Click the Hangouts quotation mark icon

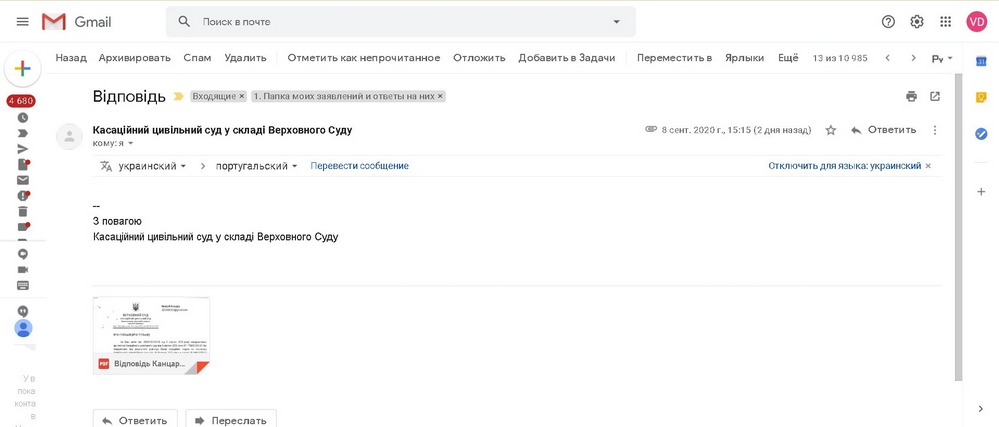23,312
